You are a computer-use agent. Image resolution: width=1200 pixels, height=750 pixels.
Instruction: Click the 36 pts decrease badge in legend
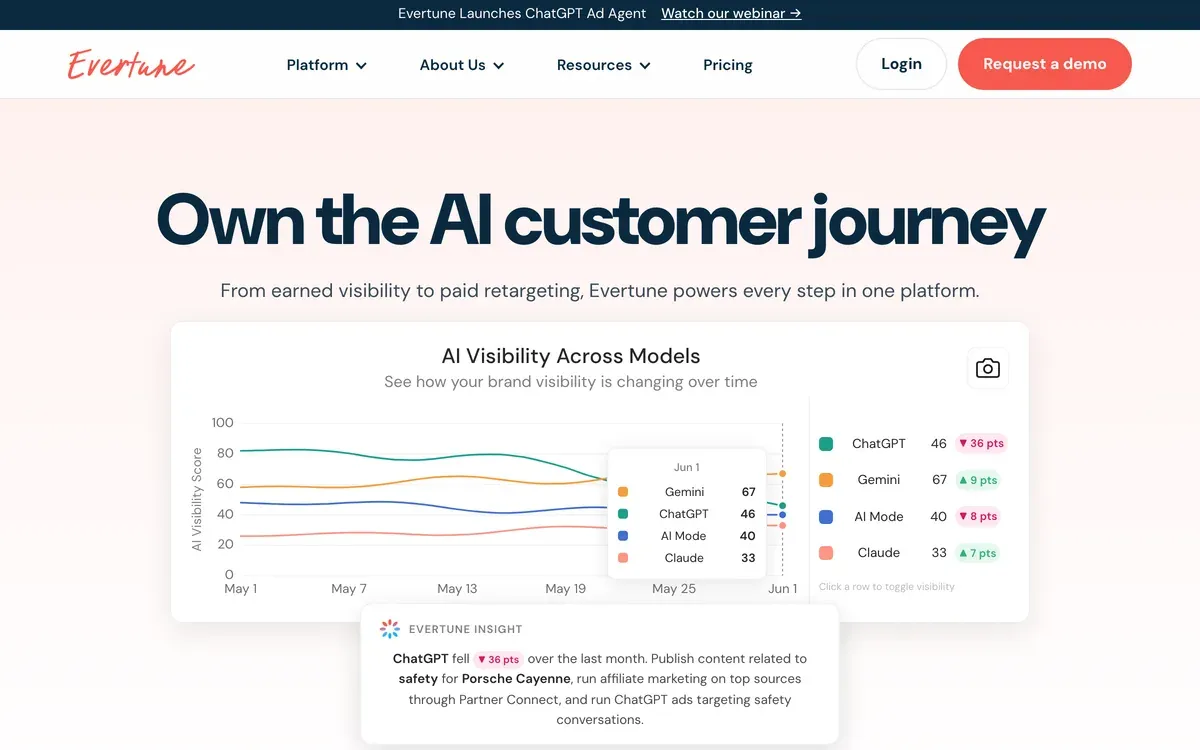tap(981, 443)
